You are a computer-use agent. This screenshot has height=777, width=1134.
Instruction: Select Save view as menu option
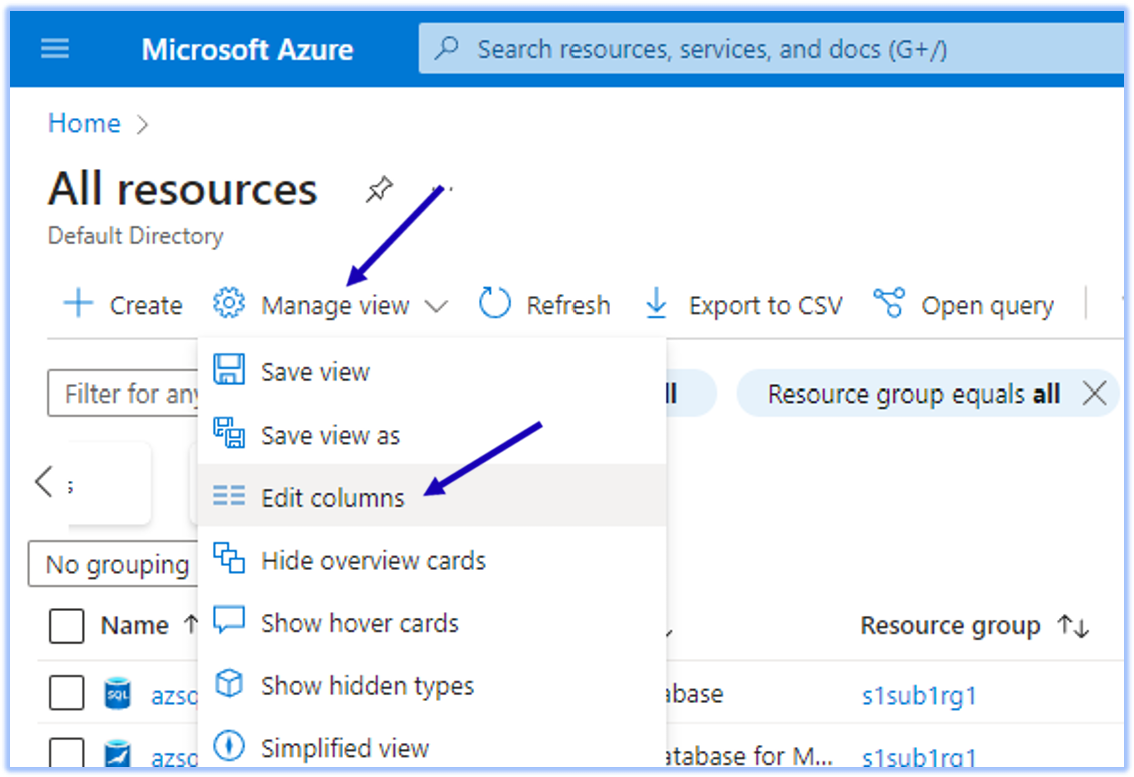coord(330,435)
